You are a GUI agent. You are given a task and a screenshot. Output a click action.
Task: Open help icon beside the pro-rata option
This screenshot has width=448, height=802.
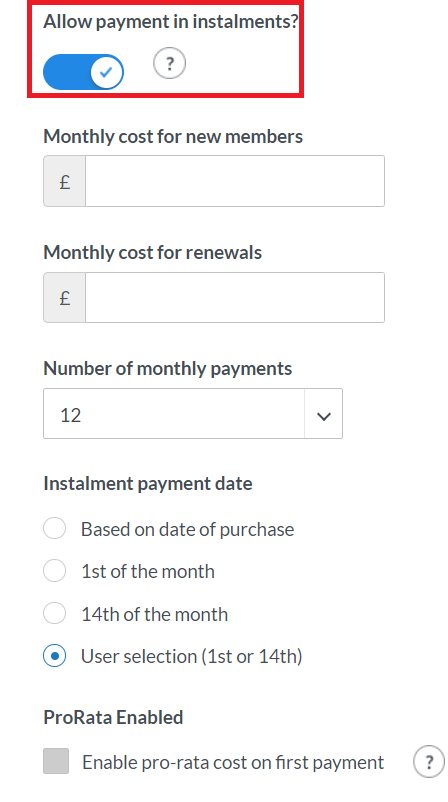pos(429,762)
